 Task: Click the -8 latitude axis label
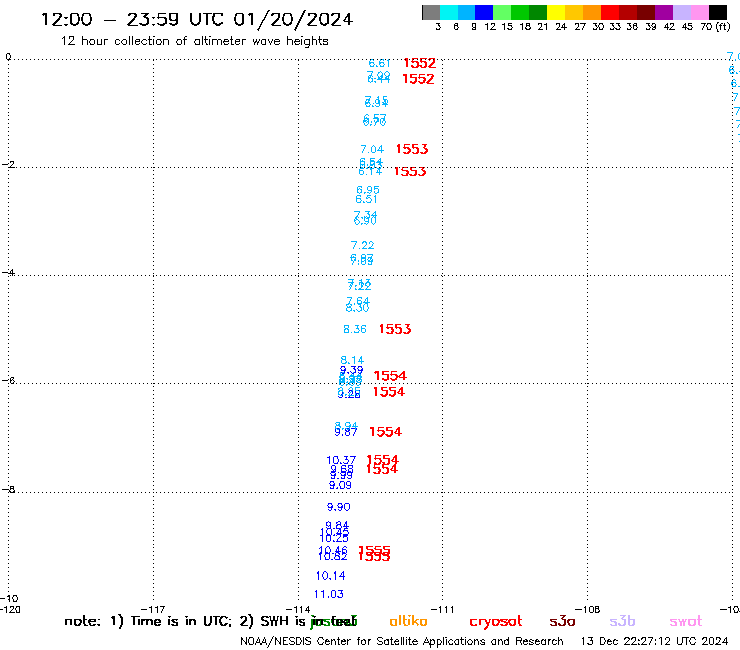(x=8, y=489)
